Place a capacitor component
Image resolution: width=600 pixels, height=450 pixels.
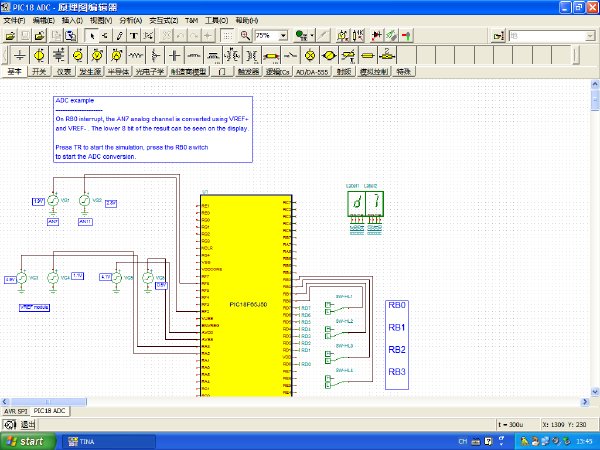click(x=174, y=55)
